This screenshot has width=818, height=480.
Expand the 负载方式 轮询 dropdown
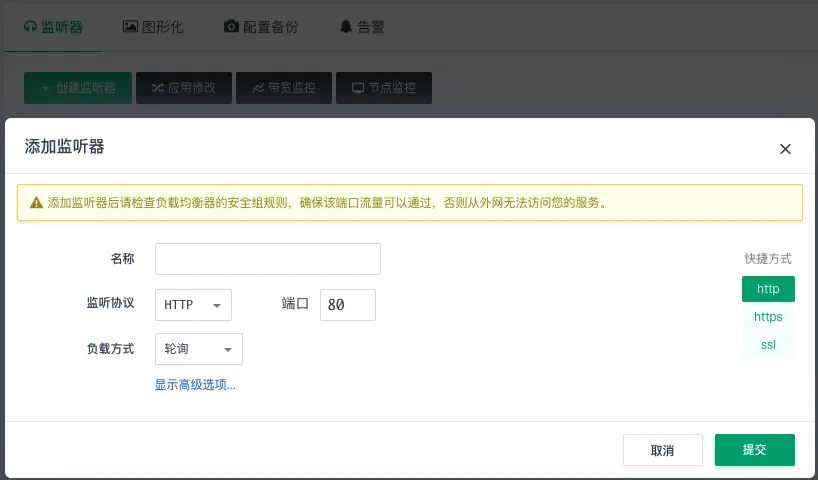coord(198,349)
